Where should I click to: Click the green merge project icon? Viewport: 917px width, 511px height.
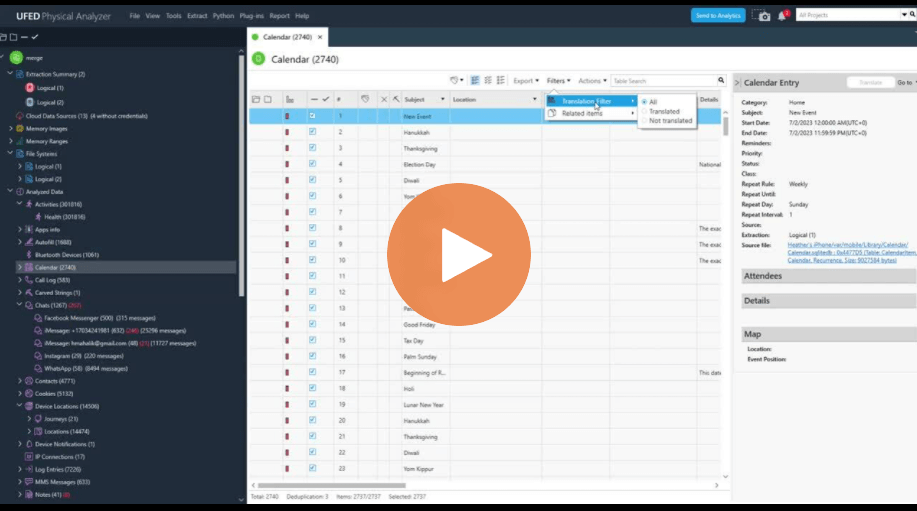point(16,57)
